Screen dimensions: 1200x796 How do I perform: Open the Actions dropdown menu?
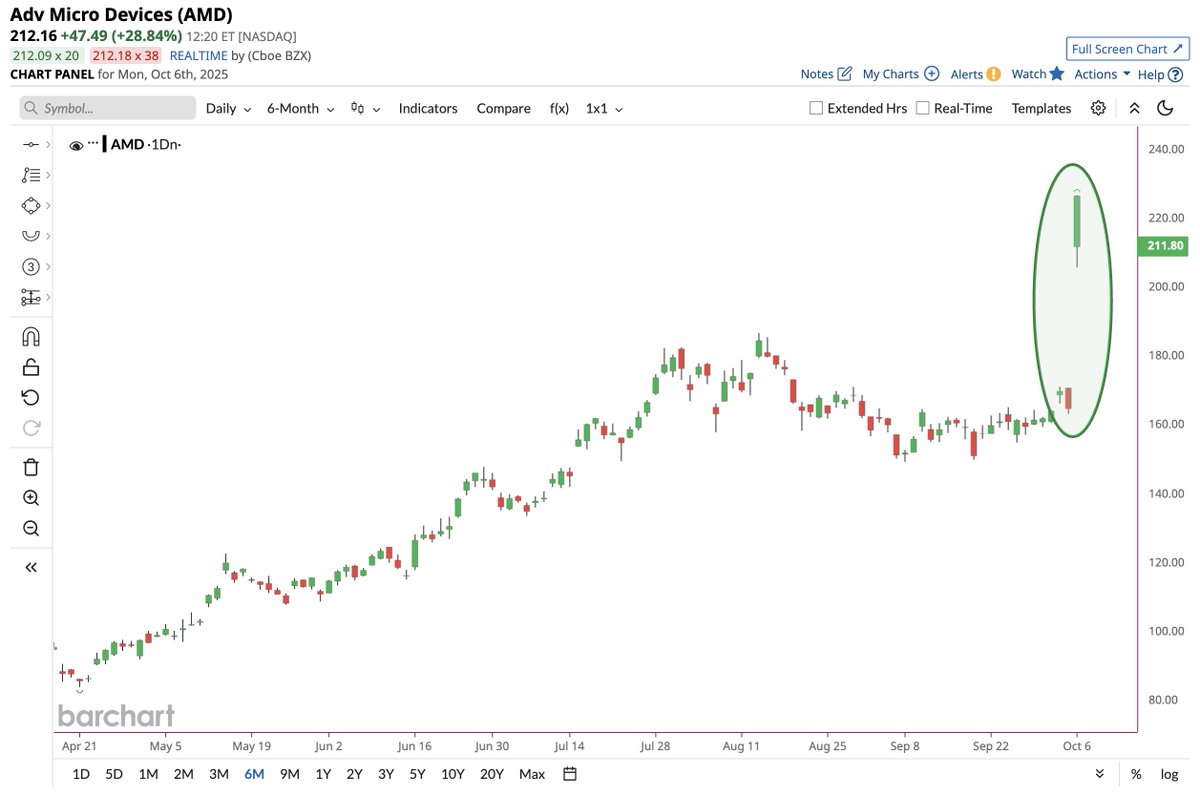click(1102, 74)
